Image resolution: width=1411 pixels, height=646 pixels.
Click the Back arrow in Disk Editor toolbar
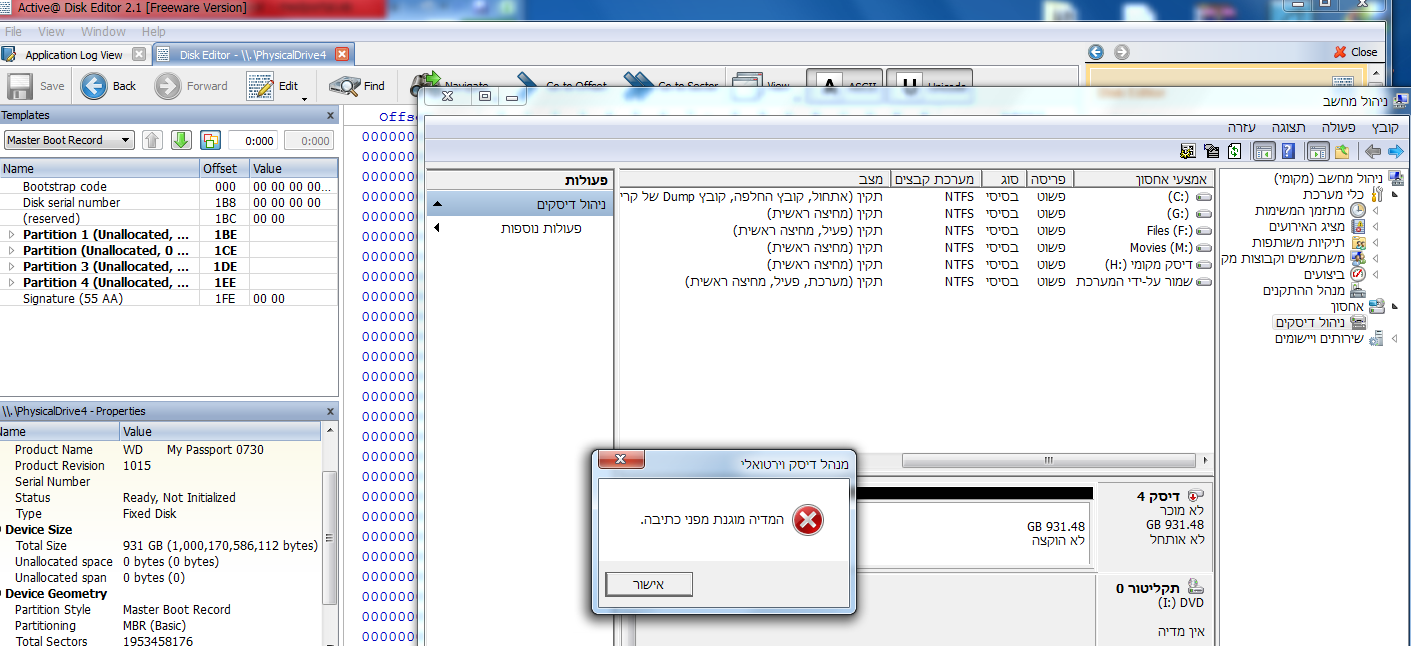coord(94,86)
